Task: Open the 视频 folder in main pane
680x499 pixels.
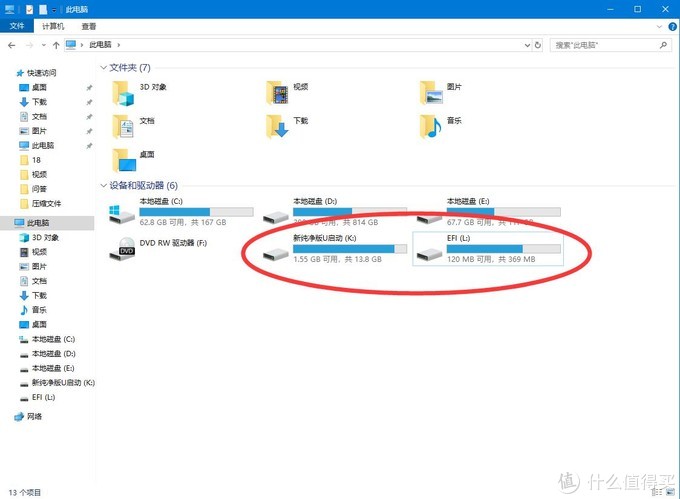Action: click(x=277, y=93)
